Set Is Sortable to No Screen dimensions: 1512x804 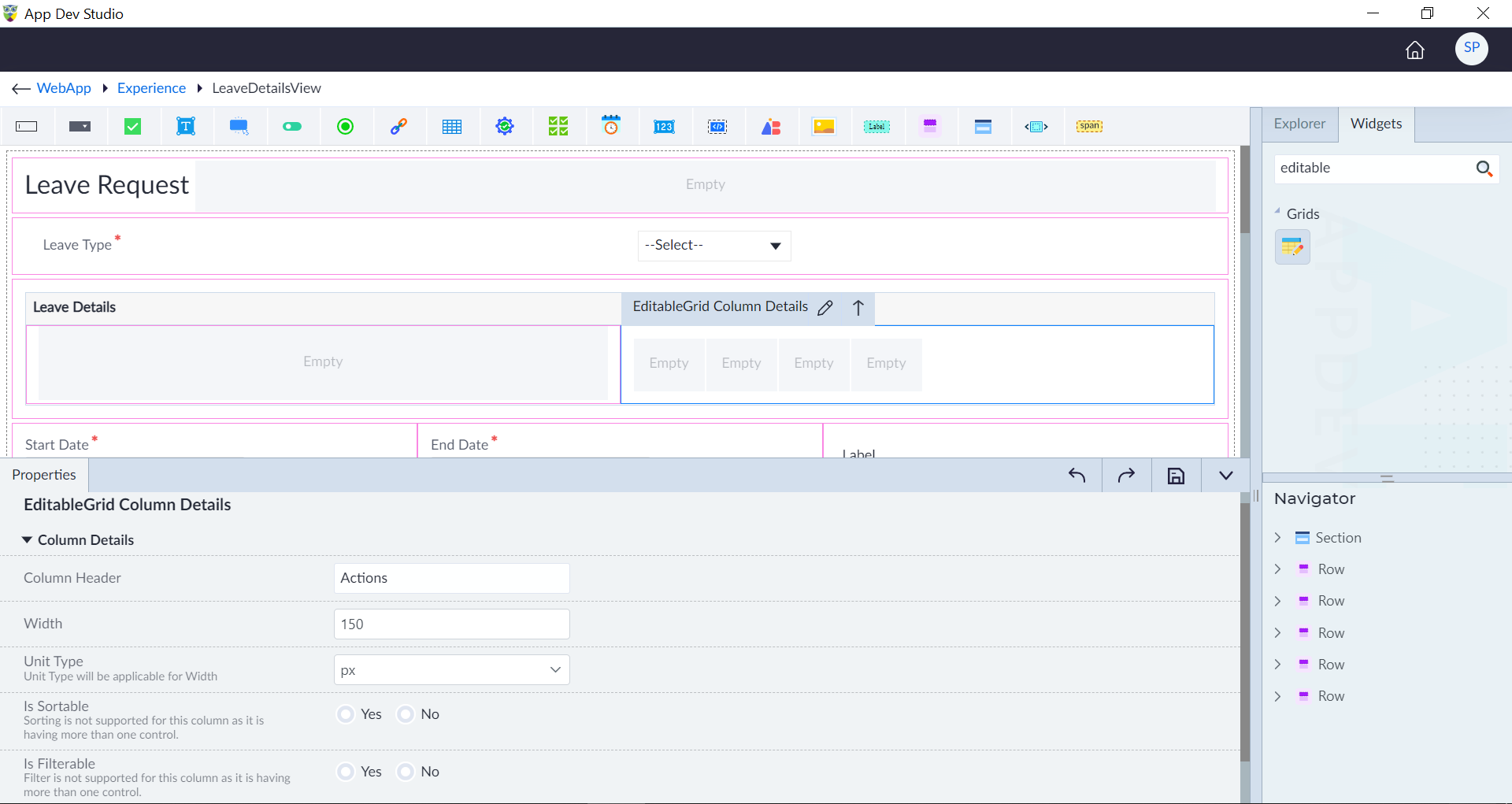point(405,714)
